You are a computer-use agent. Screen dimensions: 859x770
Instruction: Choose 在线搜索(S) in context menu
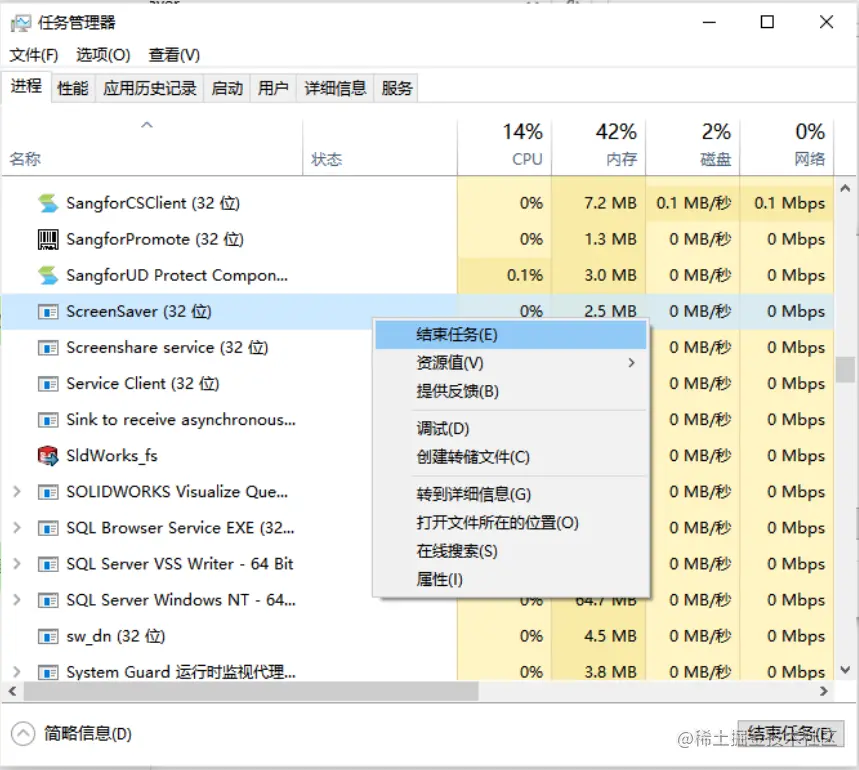pyautogui.click(x=511, y=551)
